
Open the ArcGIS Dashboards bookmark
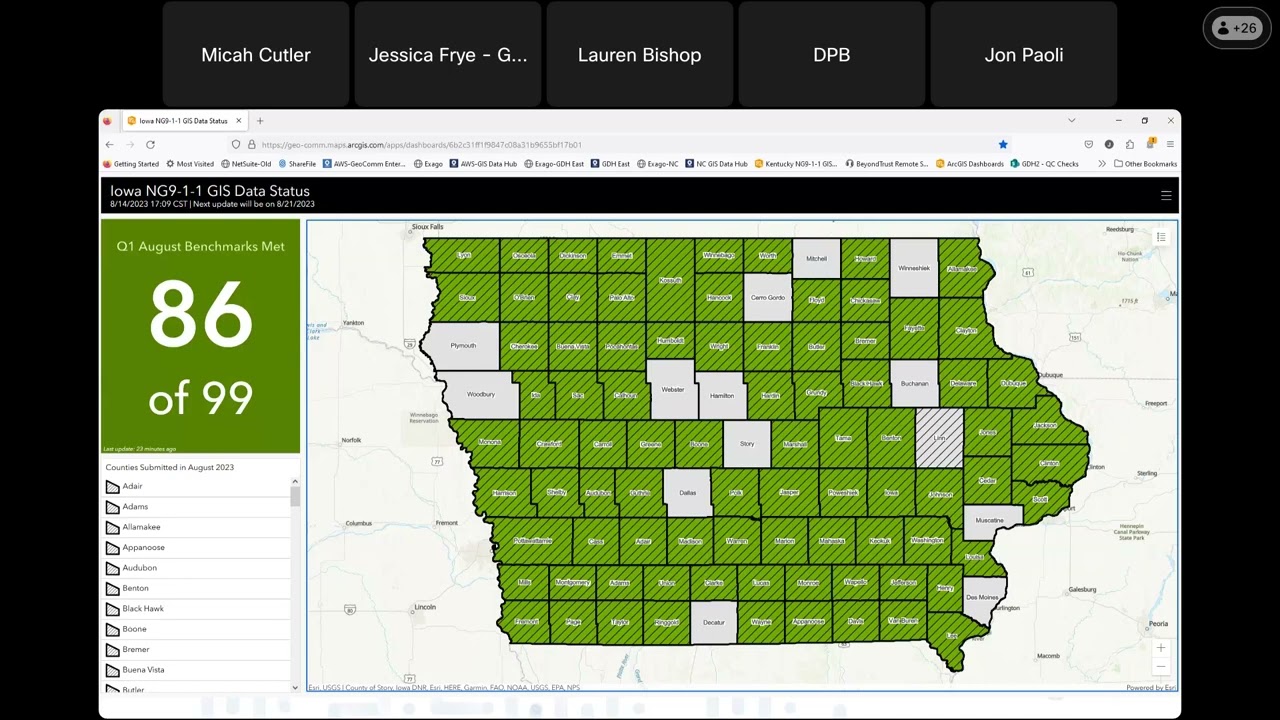tap(970, 164)
